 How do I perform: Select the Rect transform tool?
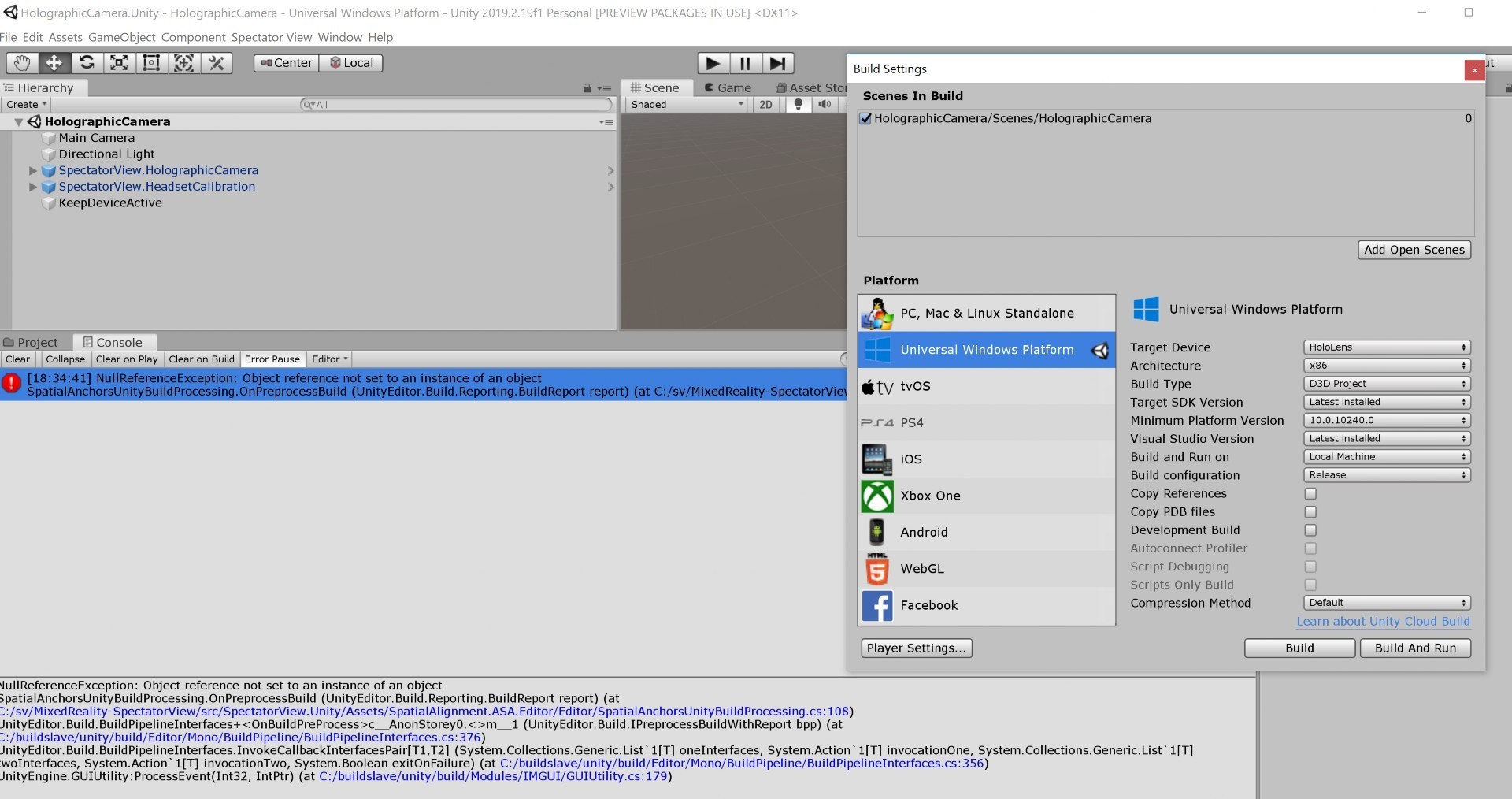point(150,63)
